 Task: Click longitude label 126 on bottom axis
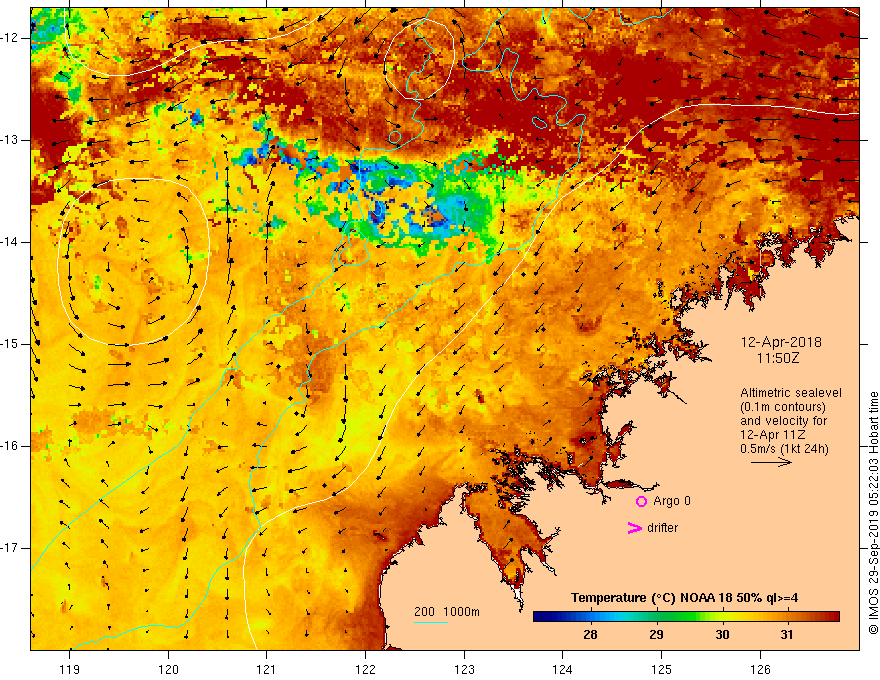pos(760,669)
